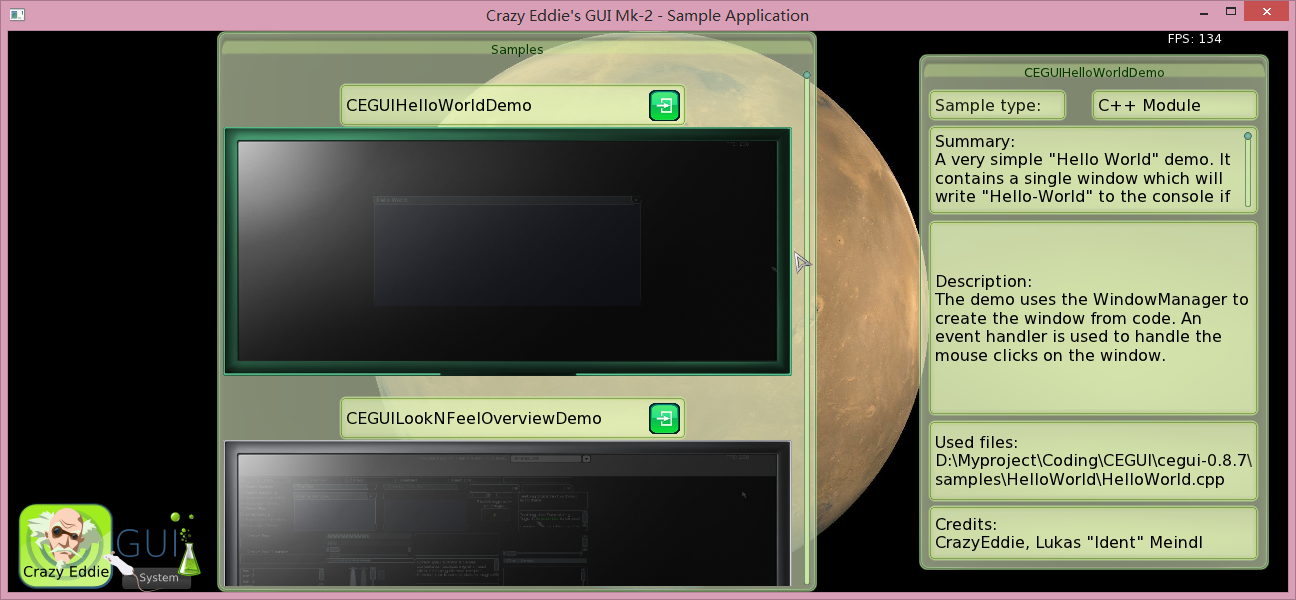Viewport: 1296px width, 600px height.
Task: Click the System badge under the flask logo
Action: 160,577
